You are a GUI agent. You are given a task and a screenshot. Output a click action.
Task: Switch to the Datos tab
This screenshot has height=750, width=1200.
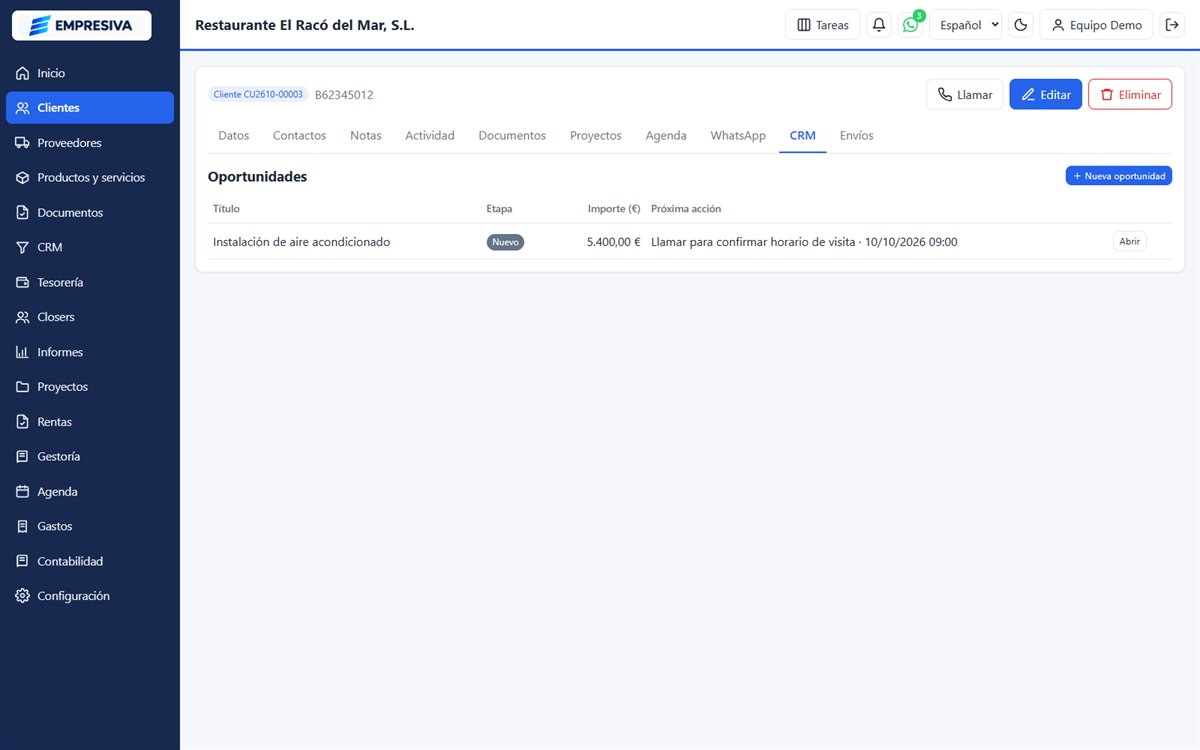point(233,136)
